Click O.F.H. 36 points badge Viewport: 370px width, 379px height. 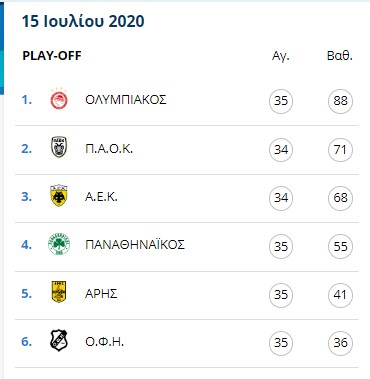point(340,343)
